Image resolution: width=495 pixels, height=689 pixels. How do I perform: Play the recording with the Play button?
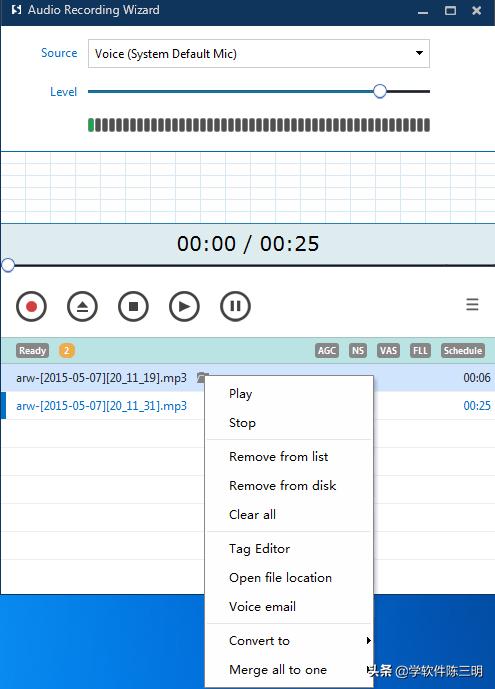click(184, 306)
